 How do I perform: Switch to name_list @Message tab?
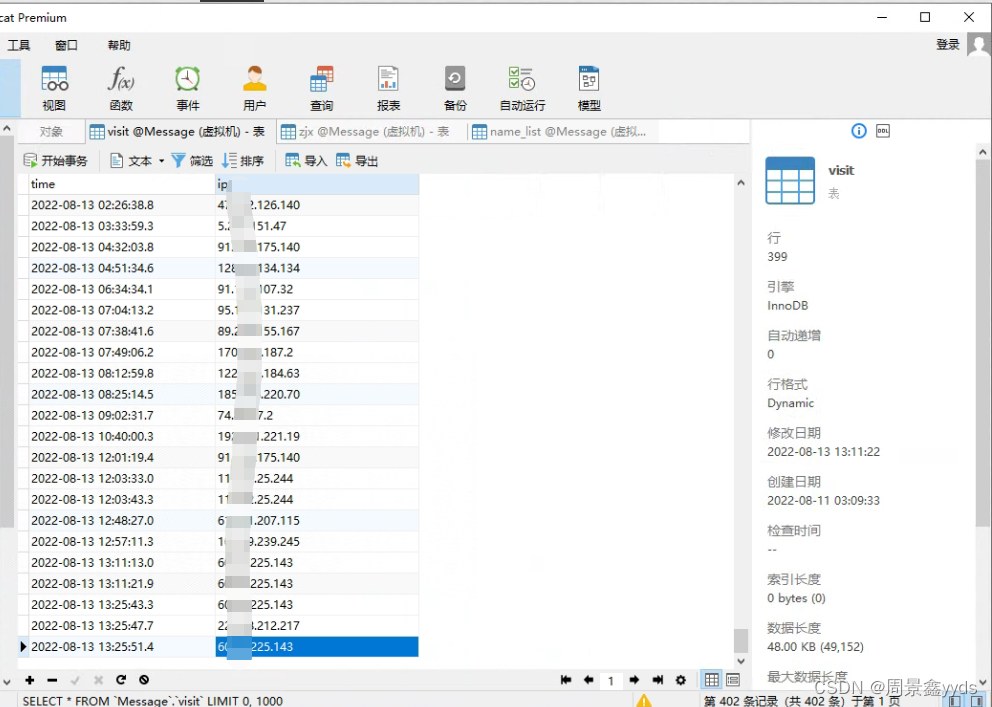(x=561, y=132)
